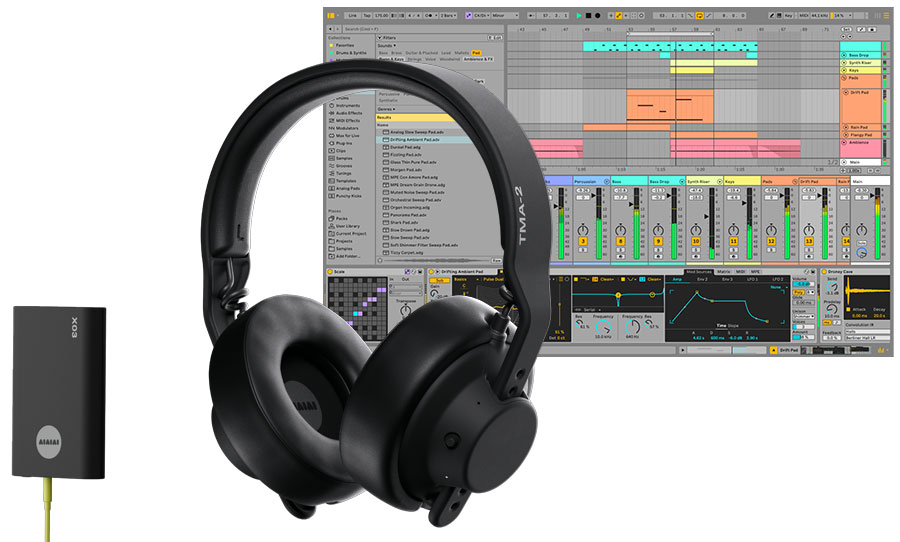
Task: Select the yellow Favorites collection
Action: pyautogui.click(x=343, y=45)
